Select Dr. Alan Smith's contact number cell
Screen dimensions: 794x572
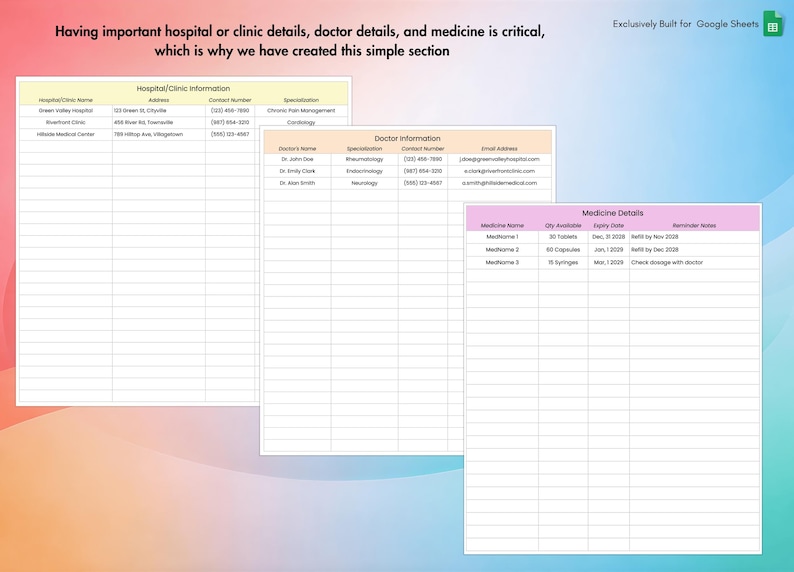point(423,183)
